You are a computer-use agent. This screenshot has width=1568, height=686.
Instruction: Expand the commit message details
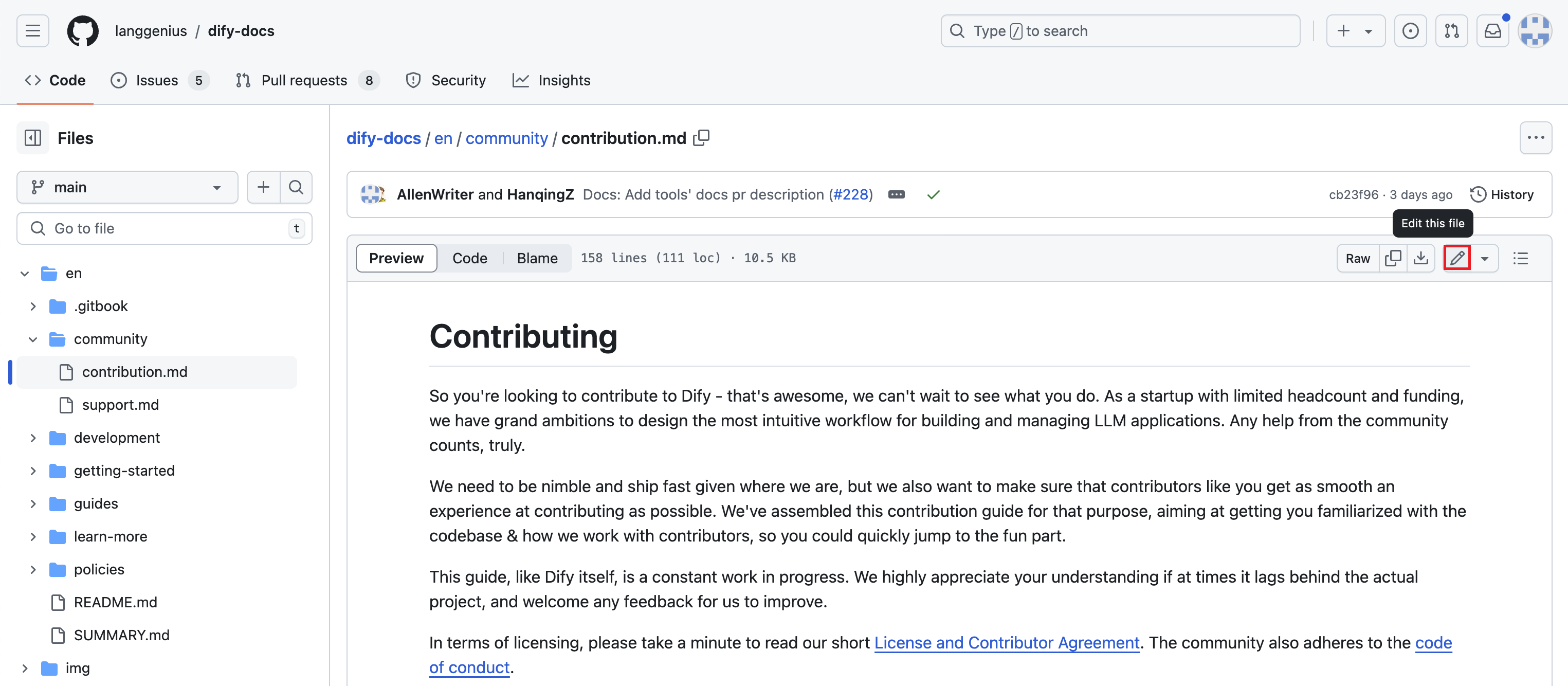click(x=896, y=195)
